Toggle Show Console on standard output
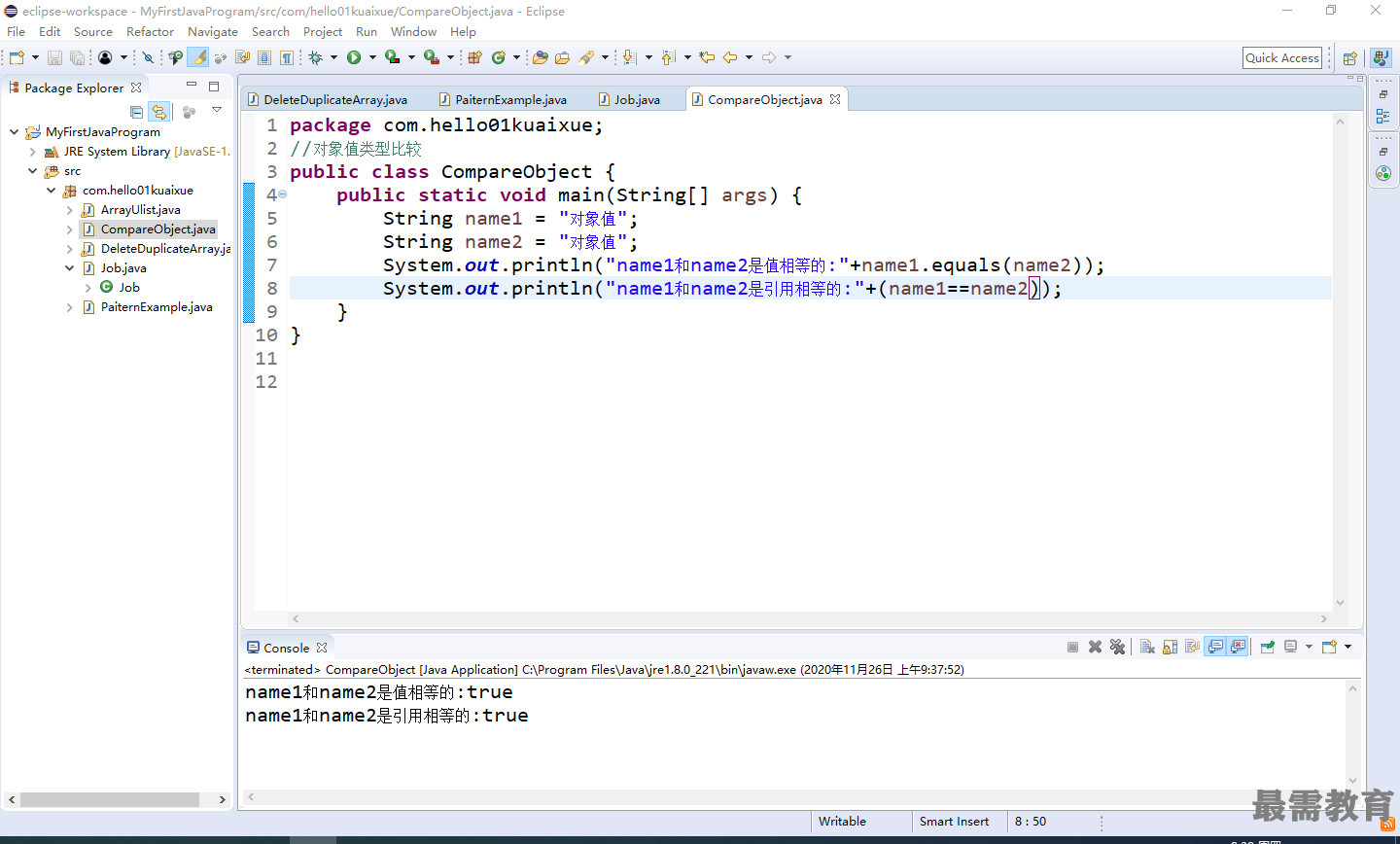 click(1215, 647)
